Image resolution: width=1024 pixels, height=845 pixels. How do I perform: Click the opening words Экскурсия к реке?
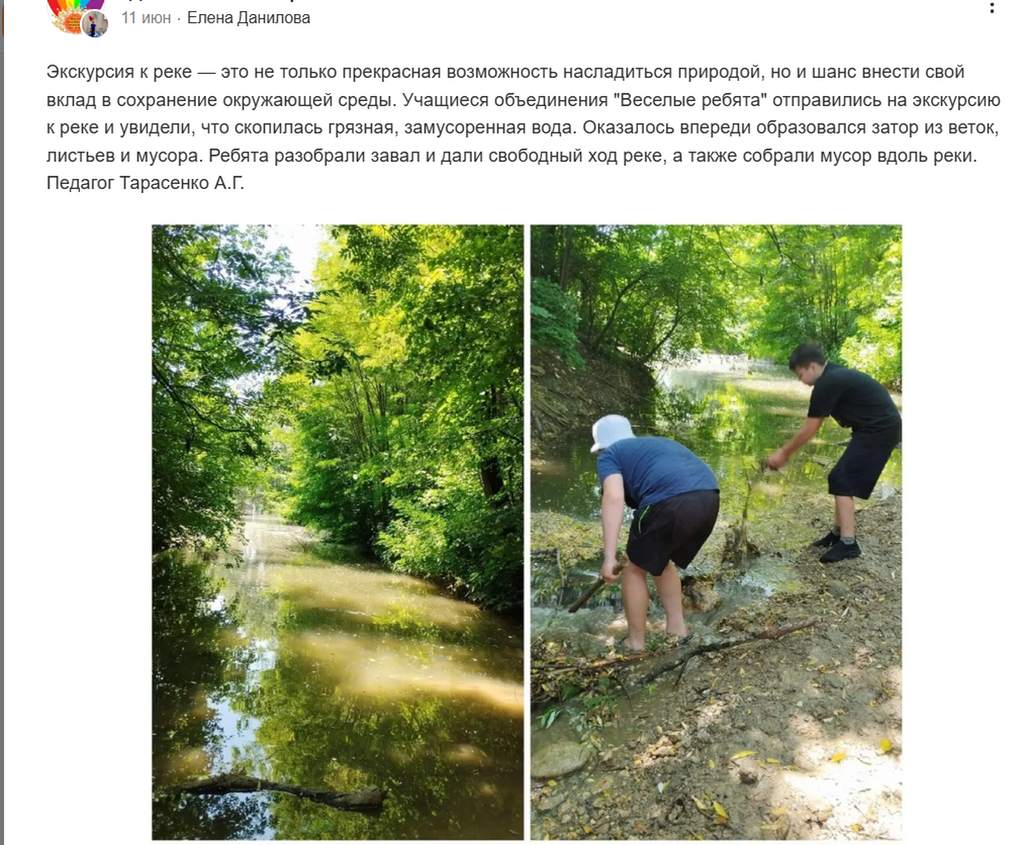click(119, 72)
